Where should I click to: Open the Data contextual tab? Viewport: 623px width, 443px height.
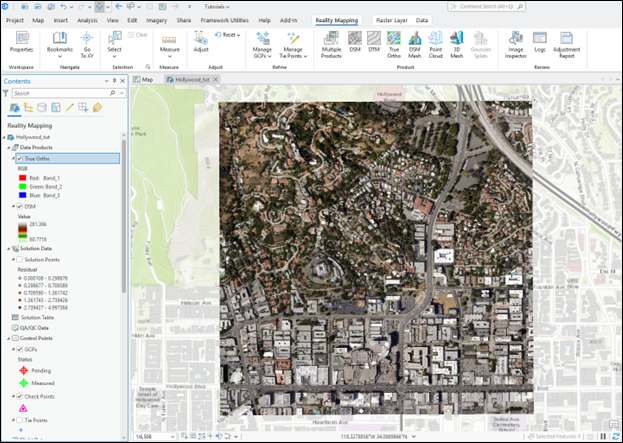[x=422, y=20]
